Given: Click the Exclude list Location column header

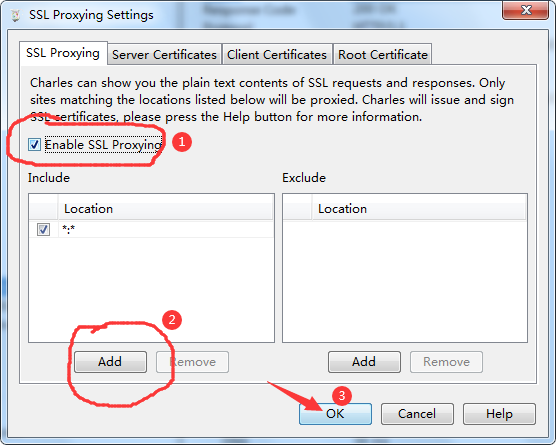Looking at the screenshot, I should 419,208.
